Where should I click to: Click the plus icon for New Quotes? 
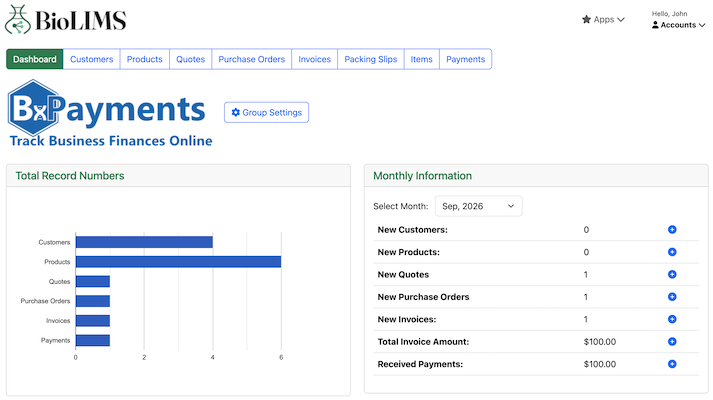(672, 274)
